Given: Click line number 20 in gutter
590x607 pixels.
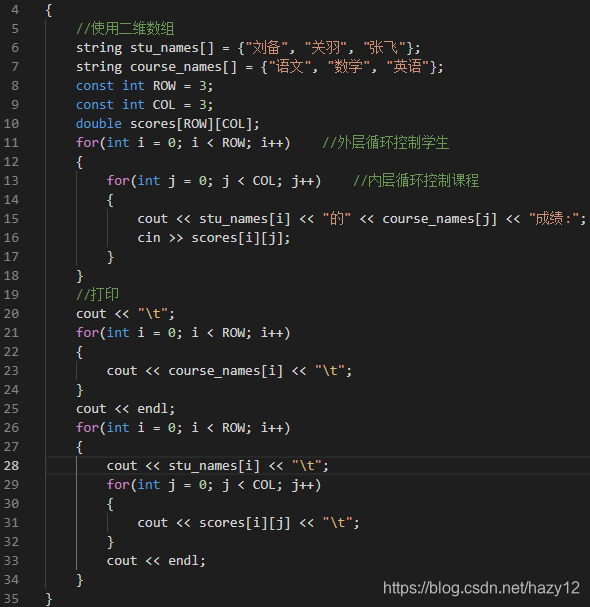Looking at the screenshot, I should [x=11, y=314].
